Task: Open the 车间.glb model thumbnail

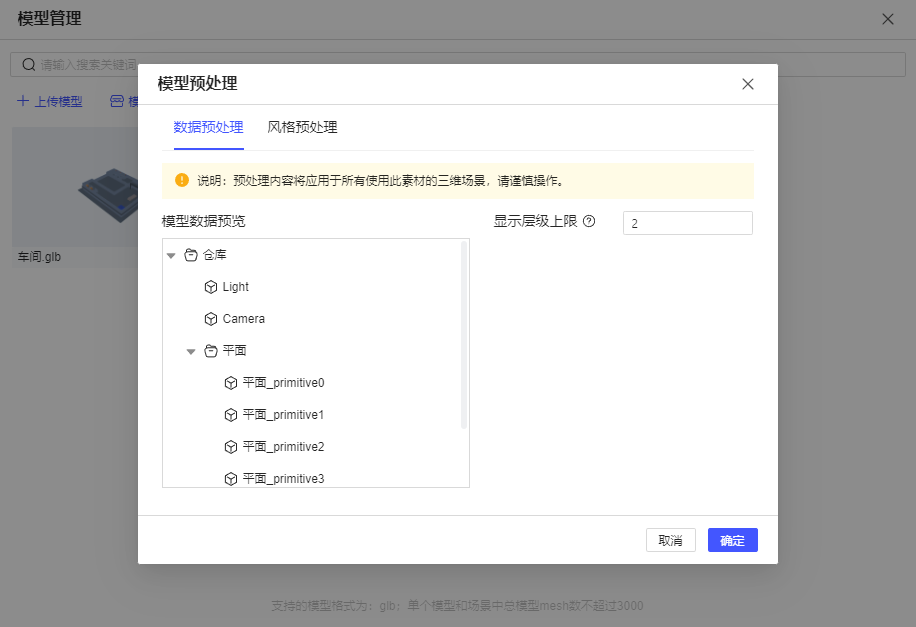Action: pos(75,187)
